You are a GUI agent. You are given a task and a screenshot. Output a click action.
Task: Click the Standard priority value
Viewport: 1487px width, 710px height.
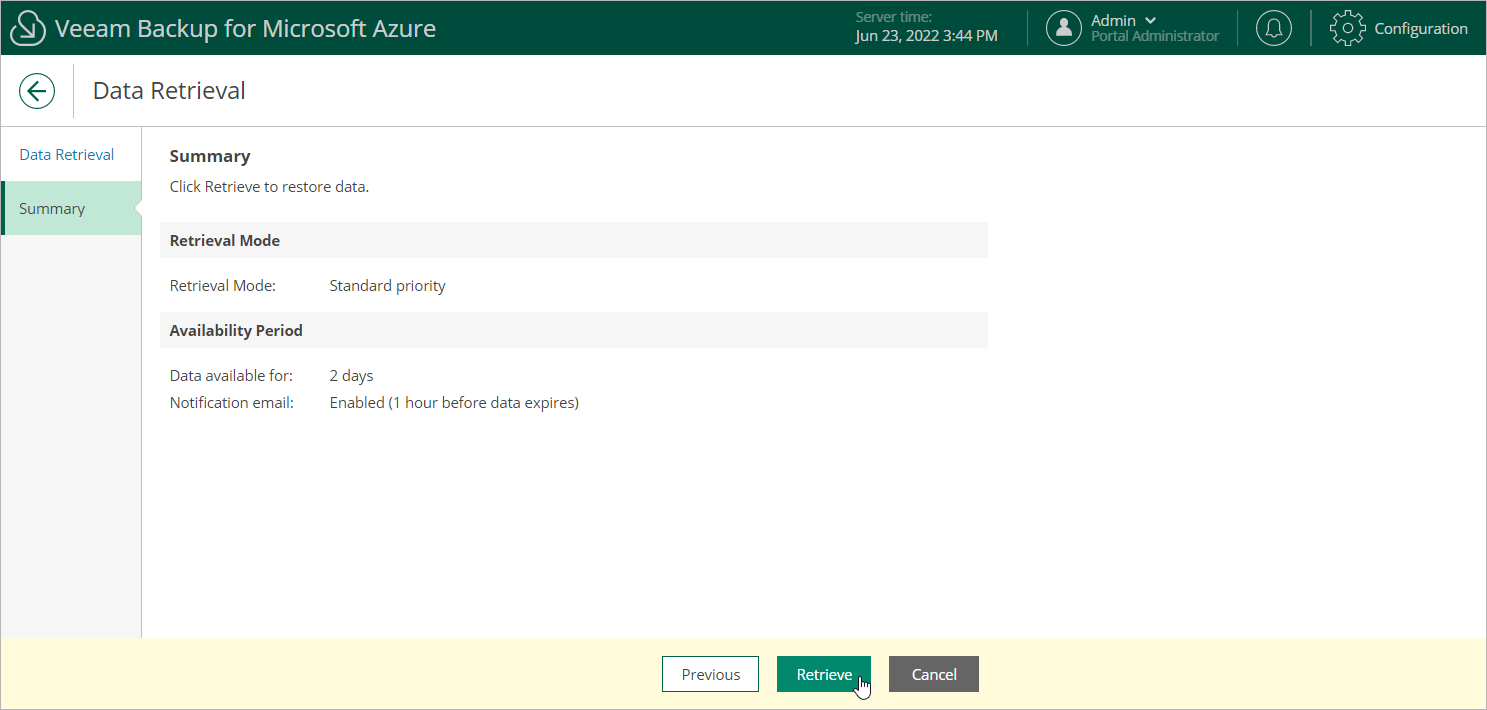(388, 286)
